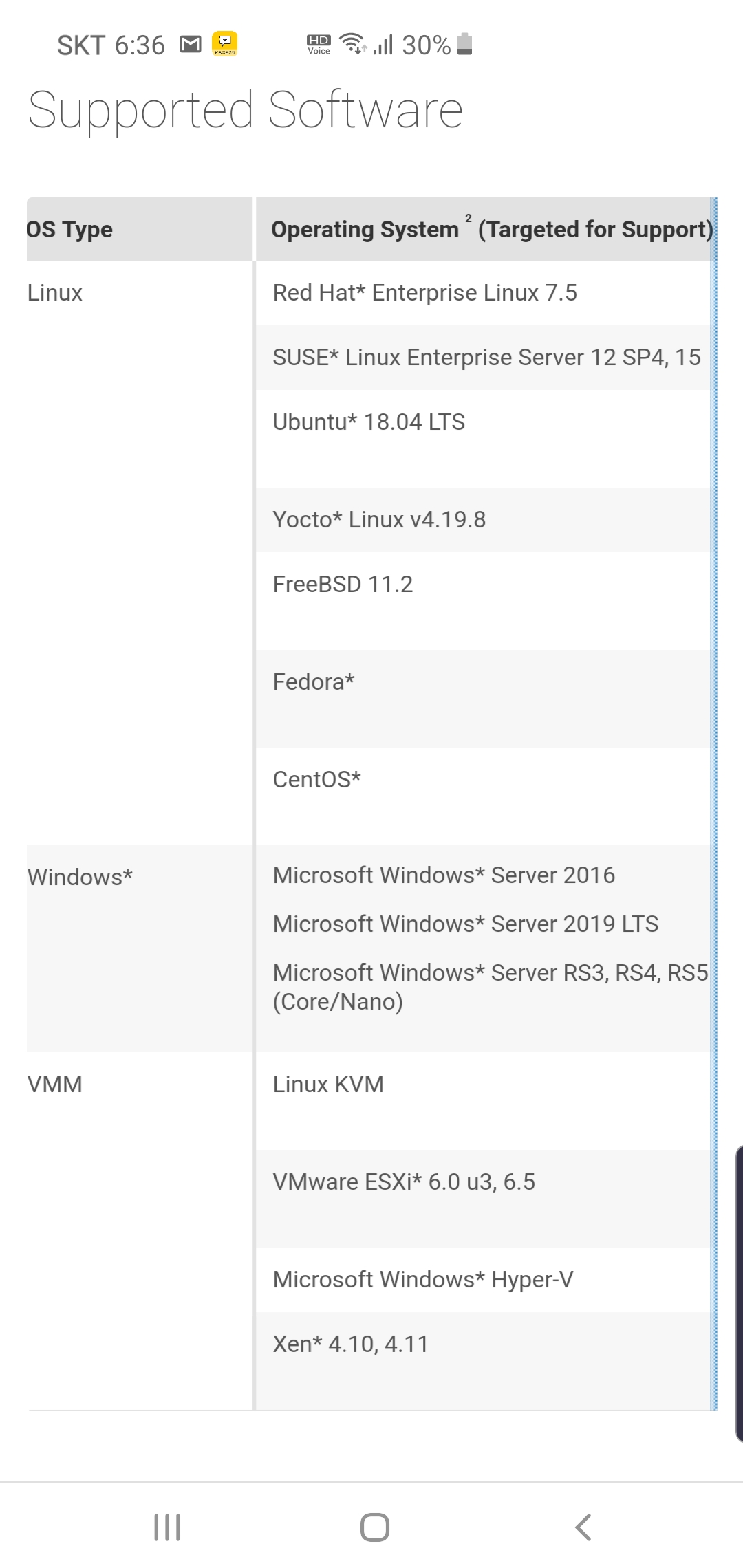Viewport: 743px width, 1568px height.
Task: Tap the Ubuntu 18.04 LTS entry
Action: 369,422
